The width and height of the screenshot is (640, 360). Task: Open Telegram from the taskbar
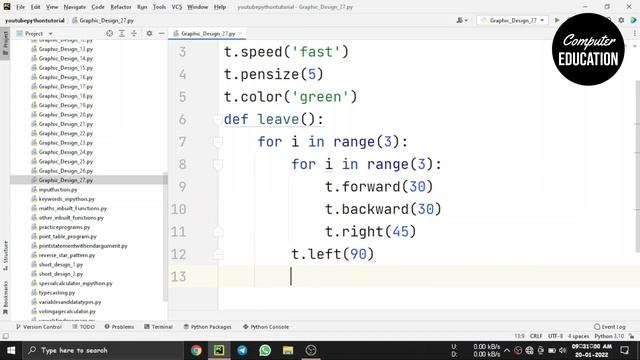(x=242, y=350)
